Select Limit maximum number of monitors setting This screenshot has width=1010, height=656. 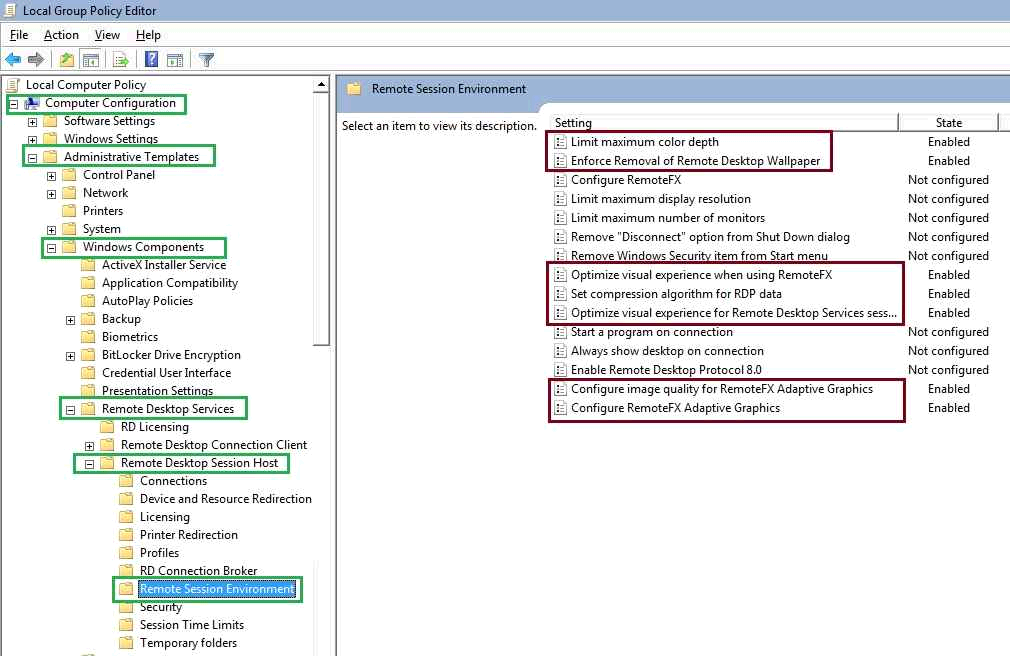pyautogui.click(x=668, y=218)
